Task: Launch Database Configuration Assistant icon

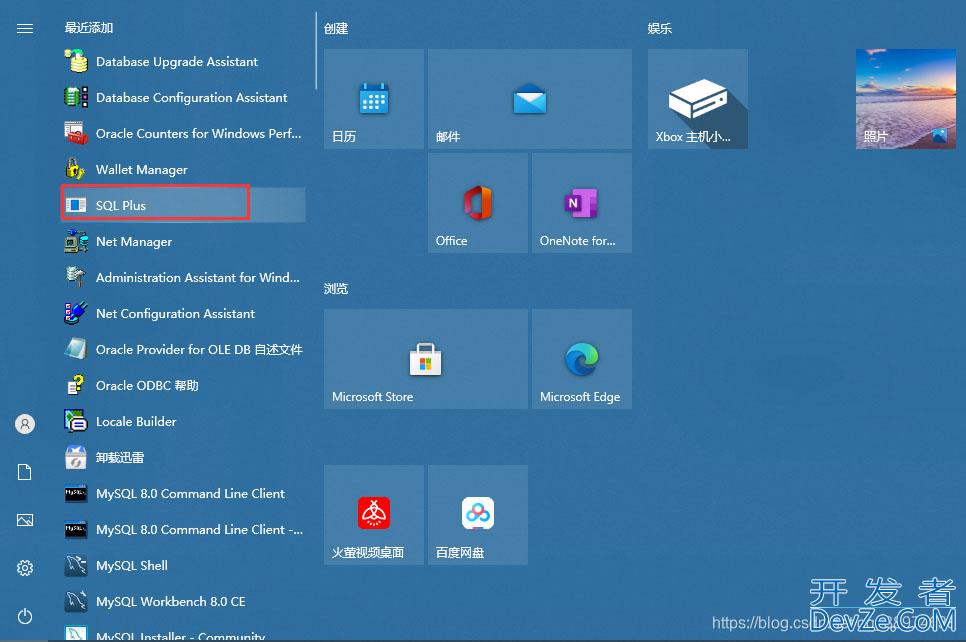Action: point(76,97)
